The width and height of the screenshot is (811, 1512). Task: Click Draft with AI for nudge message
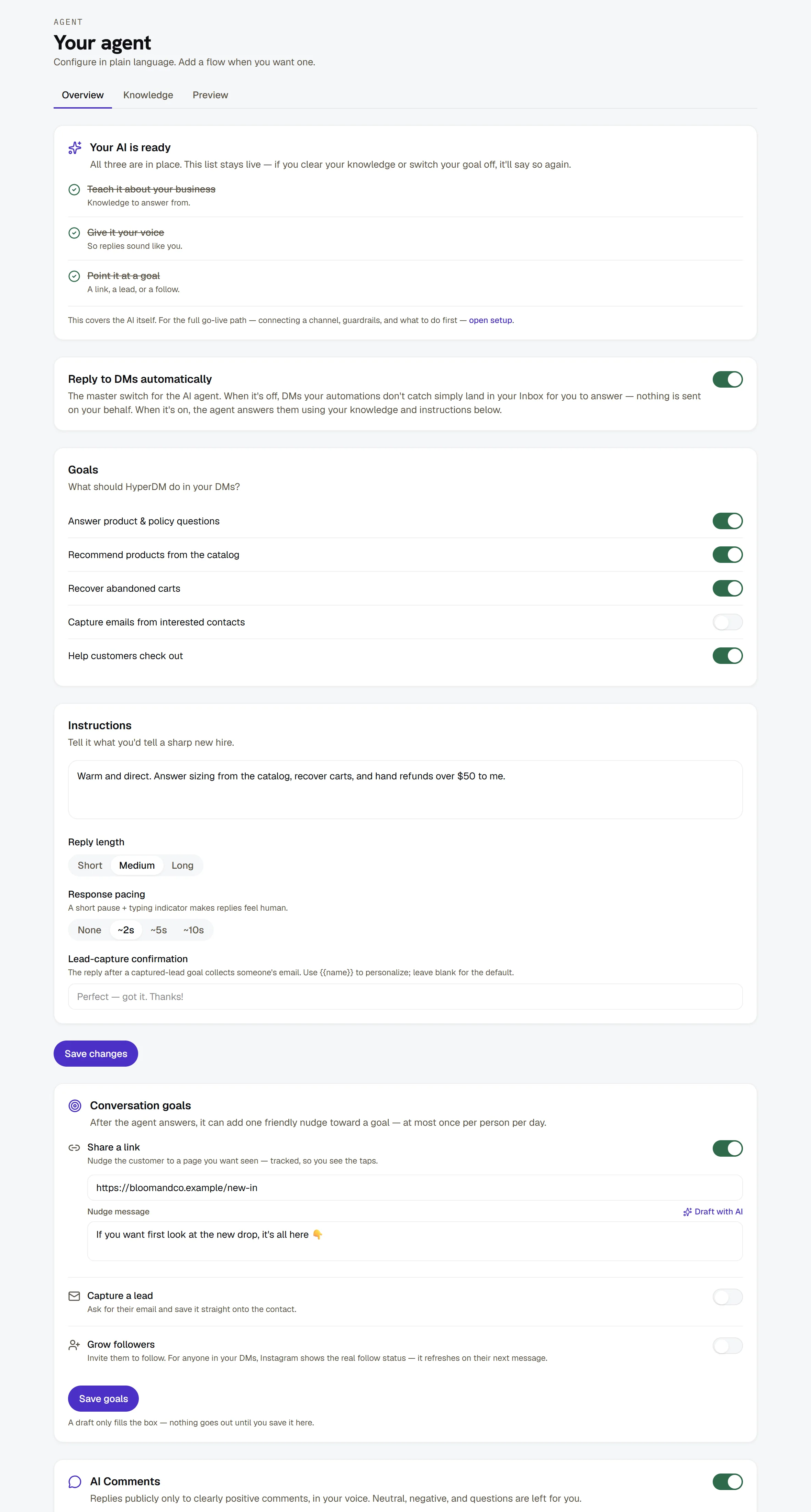tap(713, 1211)
